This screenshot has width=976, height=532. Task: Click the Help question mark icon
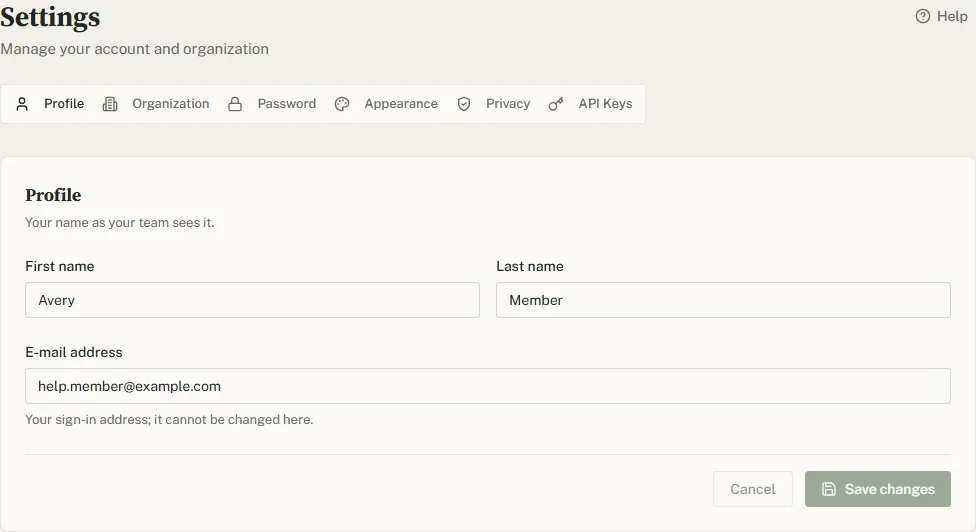tap(922, 16)
